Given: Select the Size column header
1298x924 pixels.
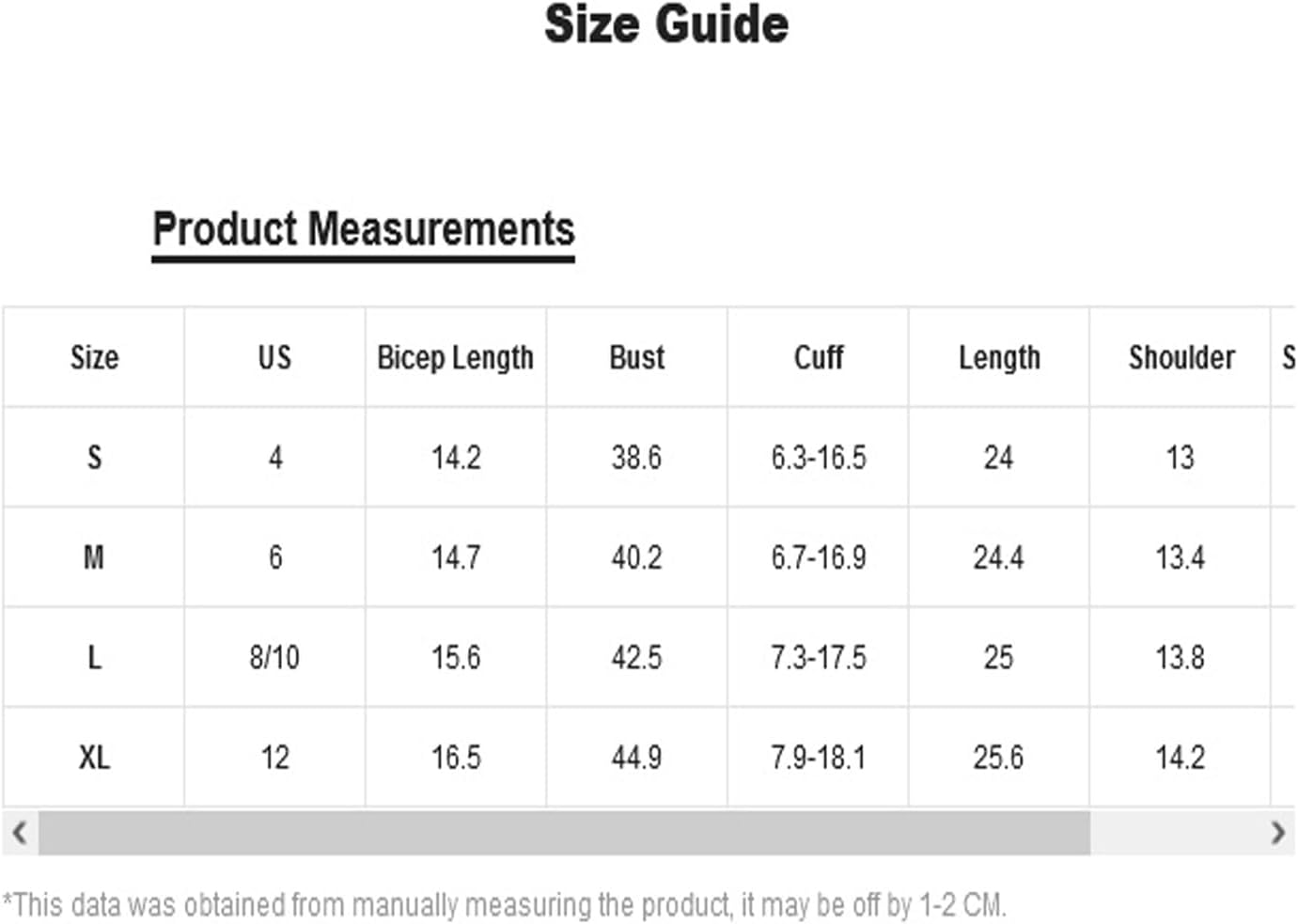Looking at the screenshot, I should (94, 357).
